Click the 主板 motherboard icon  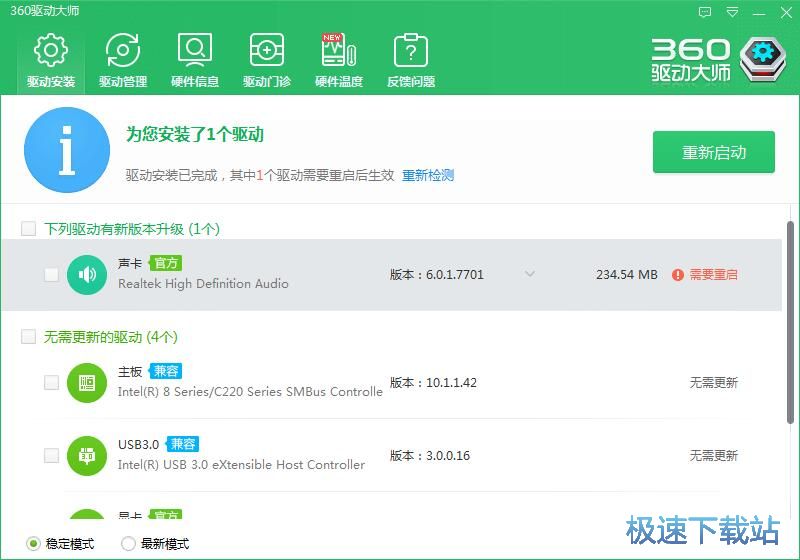coord(87,383)
